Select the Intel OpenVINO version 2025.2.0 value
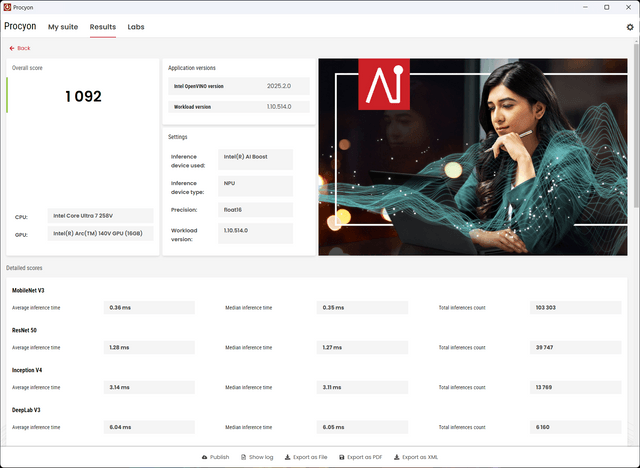Screen dimensions: 640x468 click(279, 86)
